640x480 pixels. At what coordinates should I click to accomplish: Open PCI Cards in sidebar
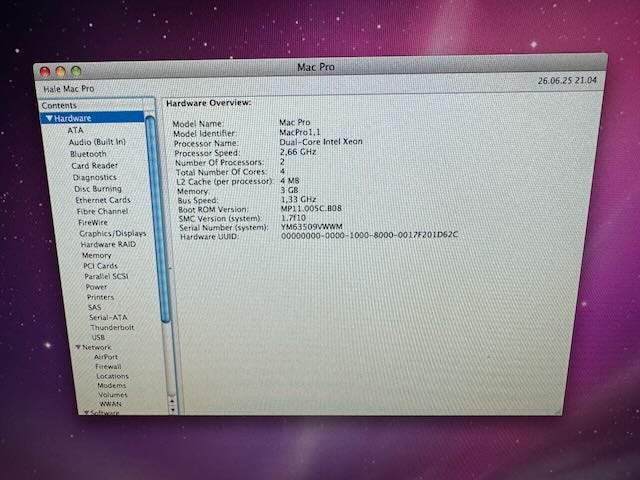pos(100,266)
